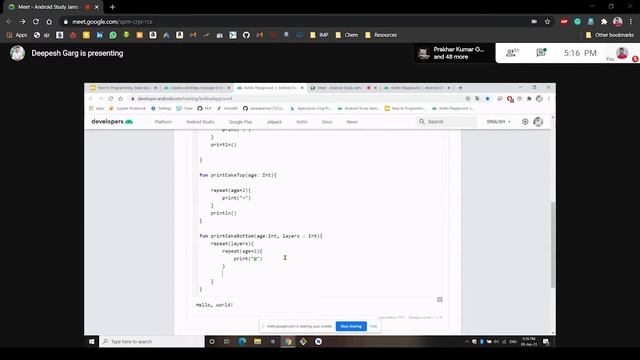Open the WhatsApp bookmark
640x360 pixels.
click(x=113, y=35)
